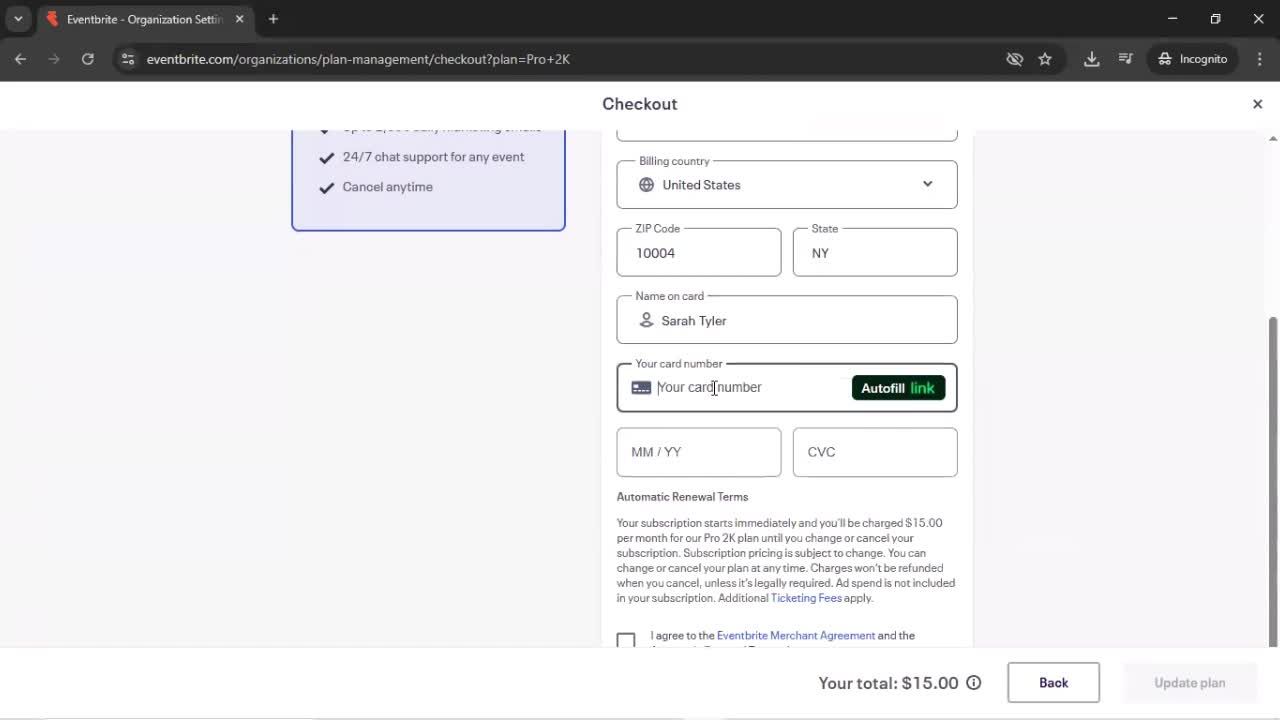Click the Incognito profile indicator
The image size is (1280, 720).
pos(1193,59)
